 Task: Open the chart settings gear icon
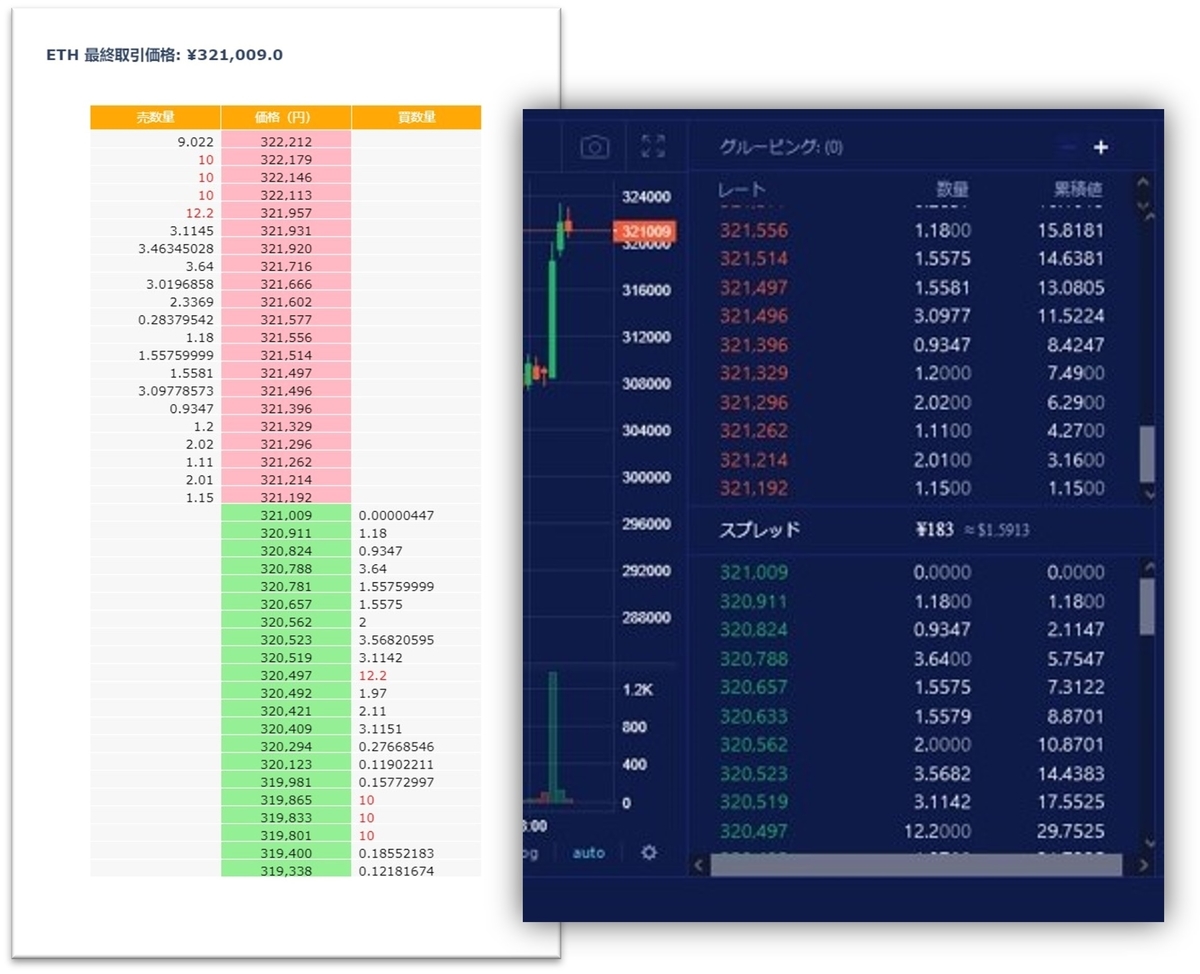pos(648,852)
